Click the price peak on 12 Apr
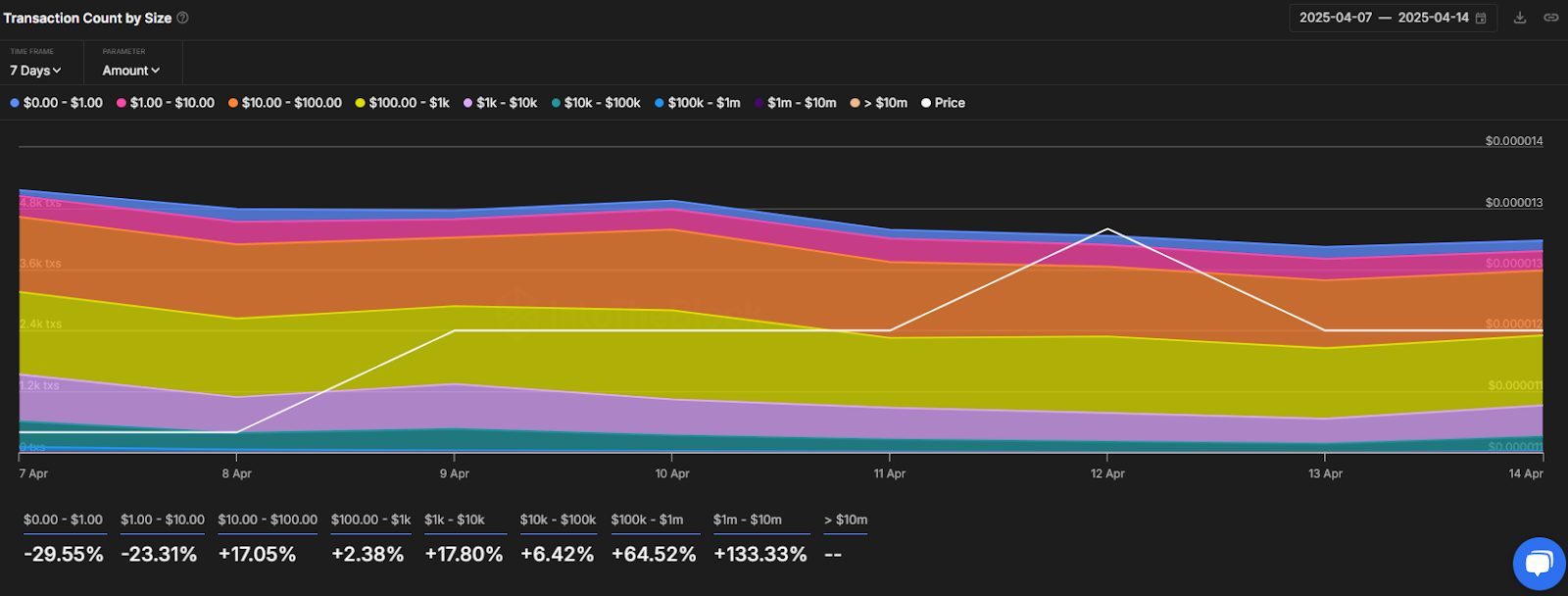1568x596 pixels. tap(1107, 229)
